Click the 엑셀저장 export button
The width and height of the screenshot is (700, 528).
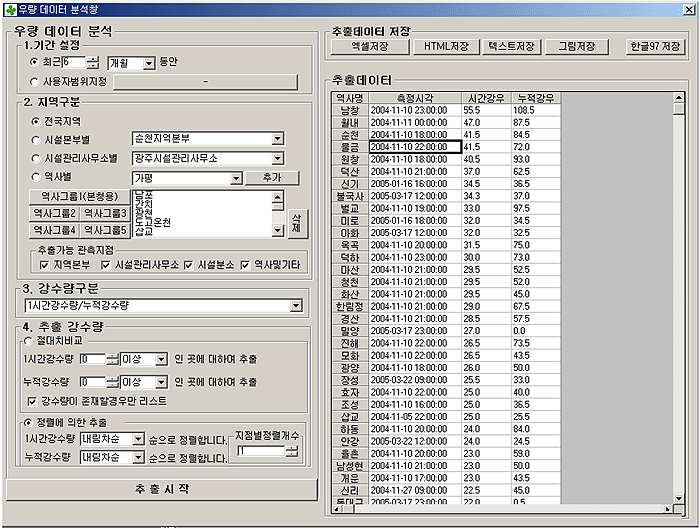(x=370, y=46)
